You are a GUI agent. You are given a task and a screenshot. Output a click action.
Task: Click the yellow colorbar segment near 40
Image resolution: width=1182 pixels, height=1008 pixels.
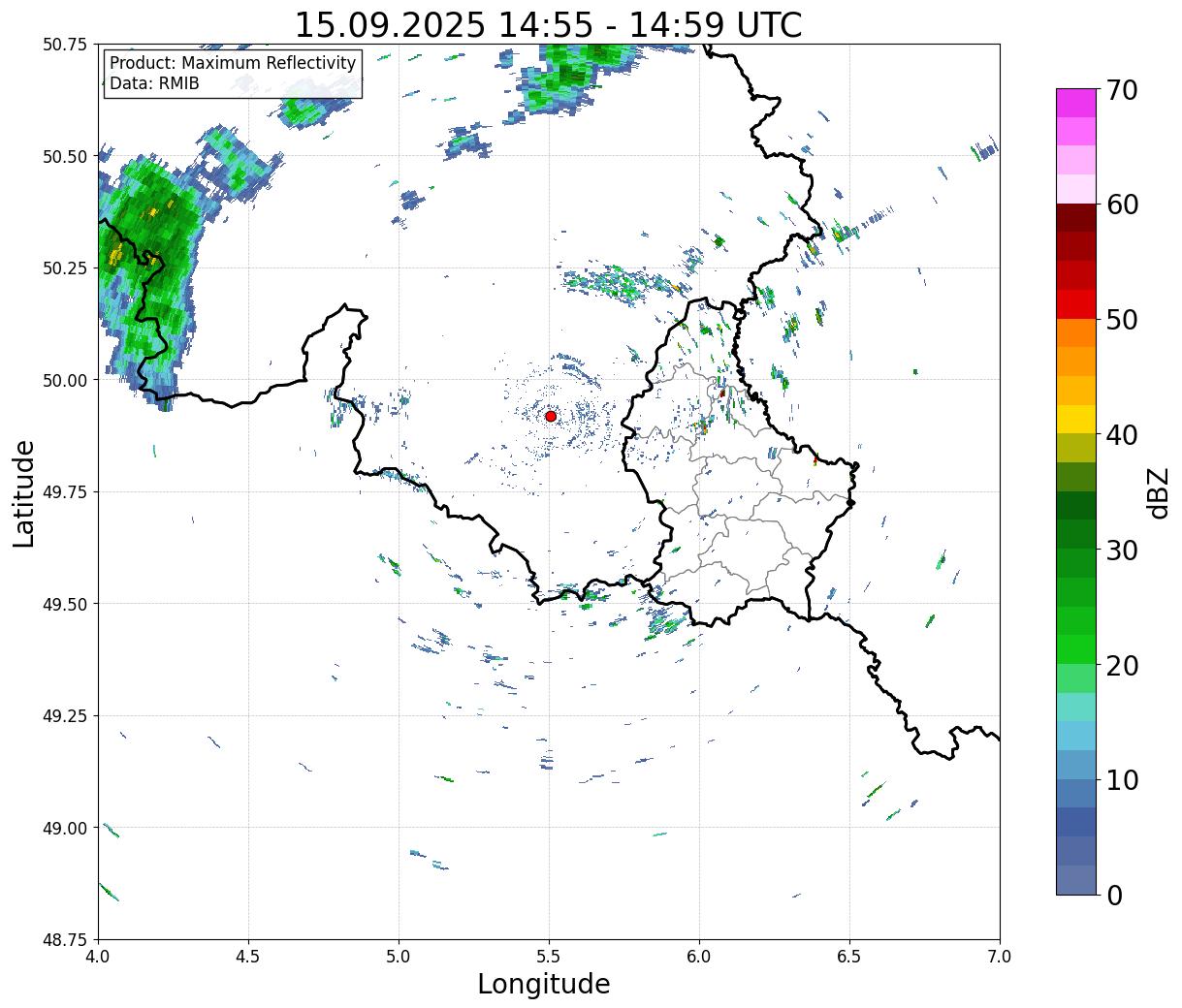(x=1076, y=419)
